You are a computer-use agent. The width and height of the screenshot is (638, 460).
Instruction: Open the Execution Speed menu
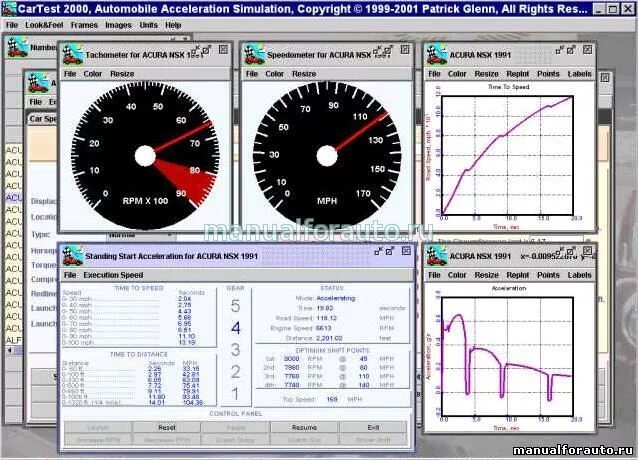(113, 275)
